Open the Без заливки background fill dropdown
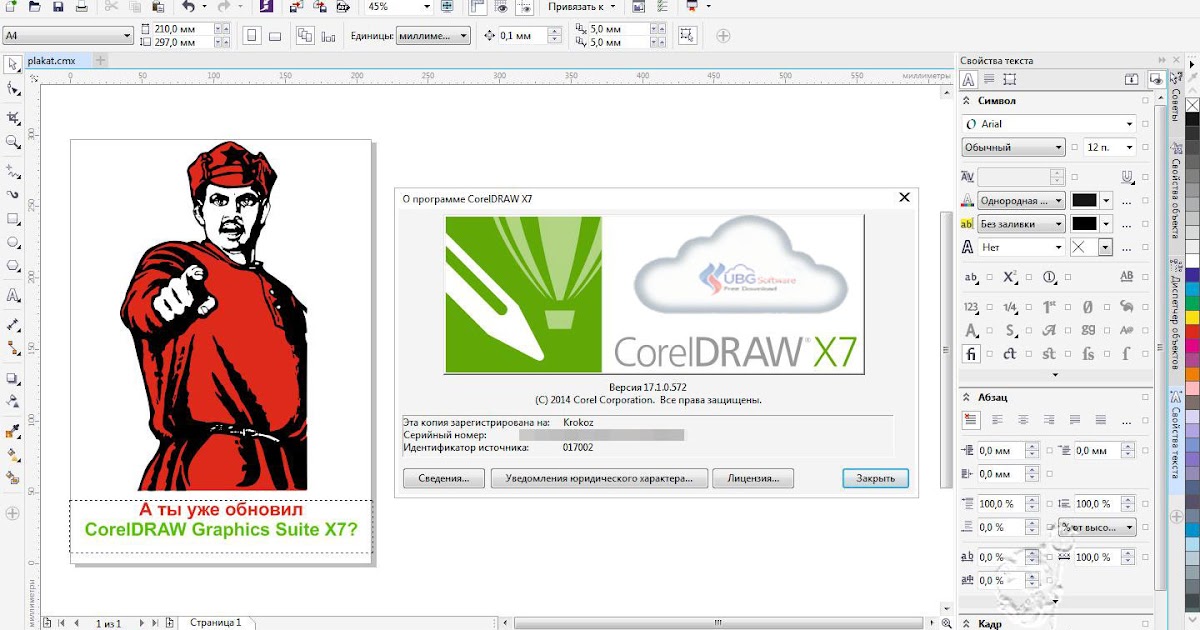Screen dimensions: 1200x630 click(x=1058, y=224)
